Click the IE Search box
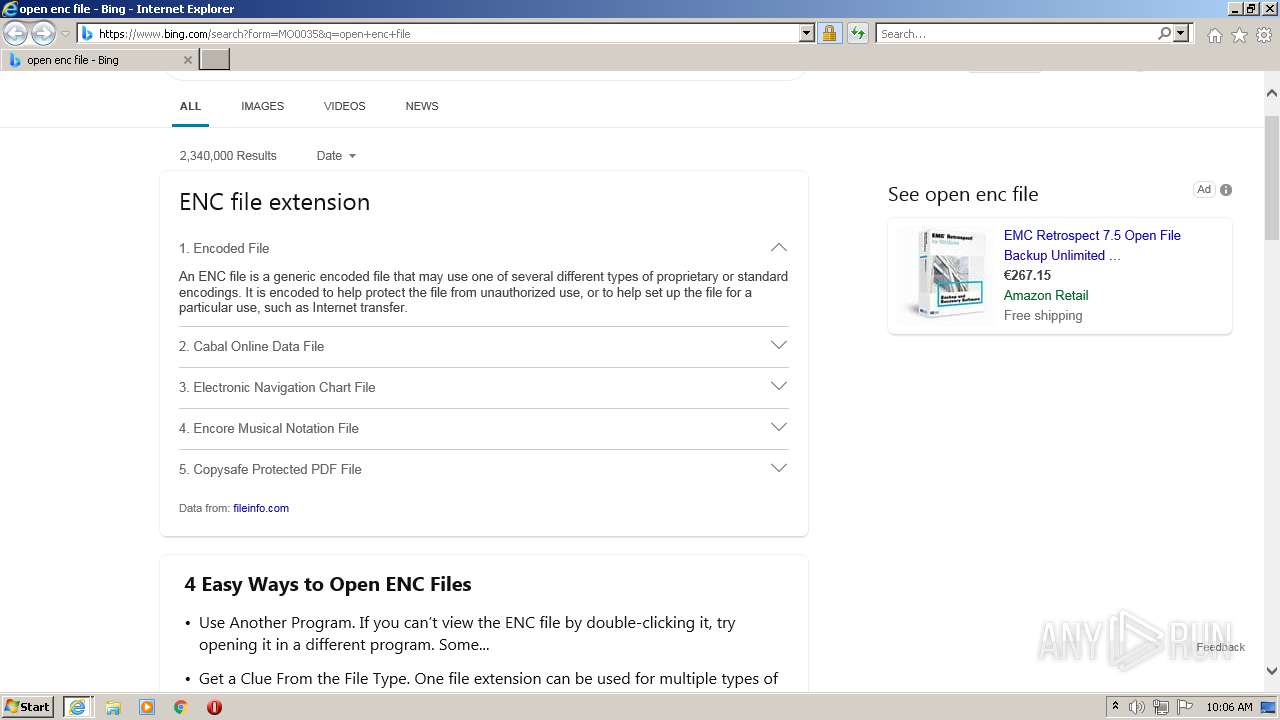 [1015, 34]
